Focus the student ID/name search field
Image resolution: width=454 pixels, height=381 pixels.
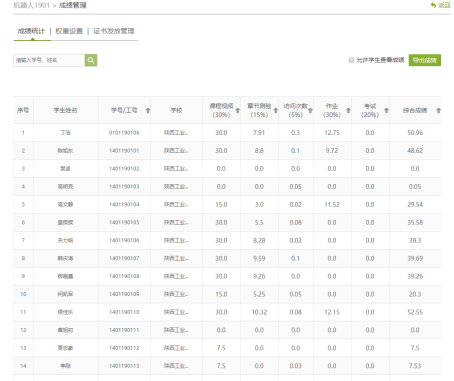tap(49, 60)
